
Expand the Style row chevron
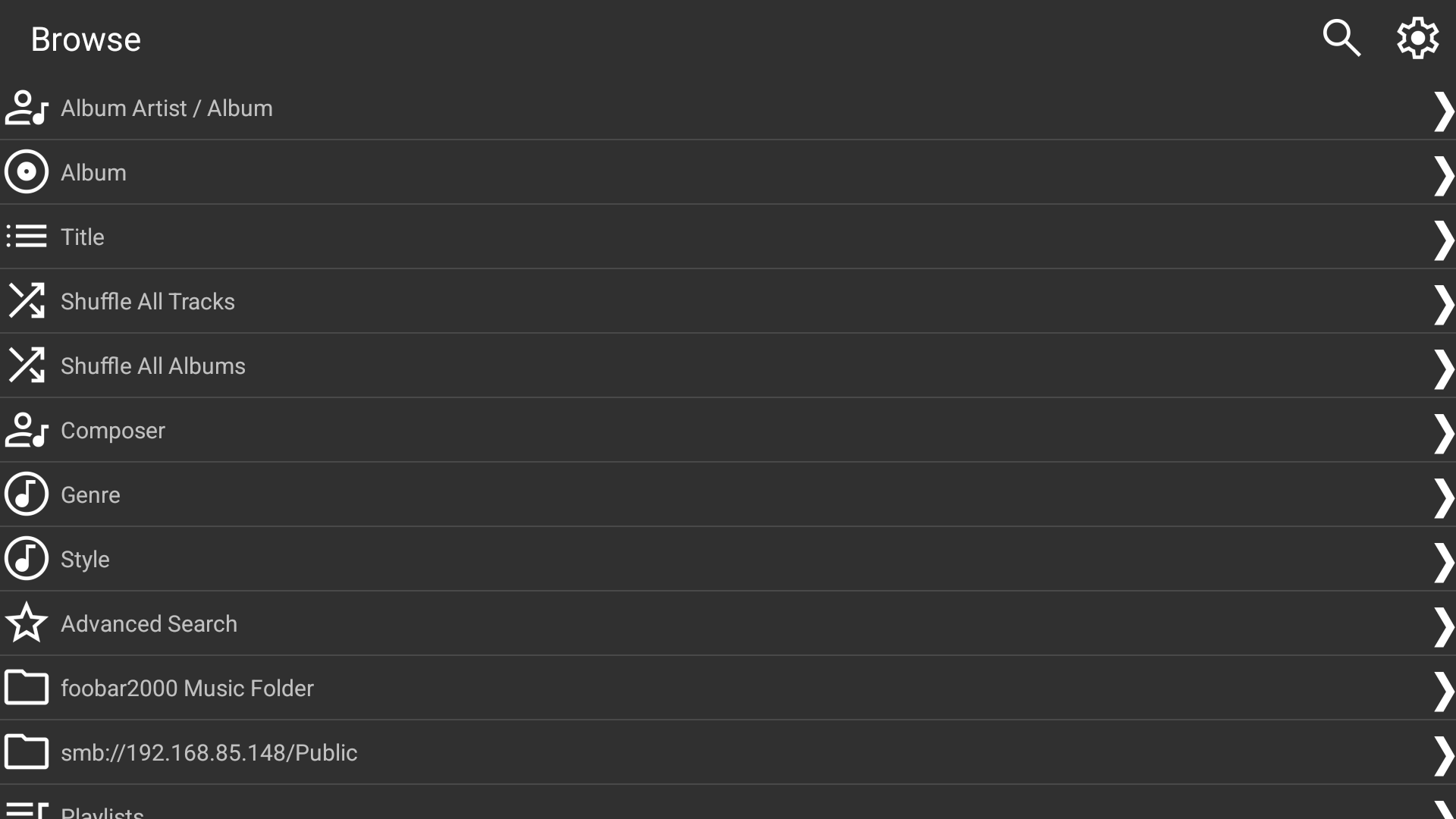tap(1442, 562)
